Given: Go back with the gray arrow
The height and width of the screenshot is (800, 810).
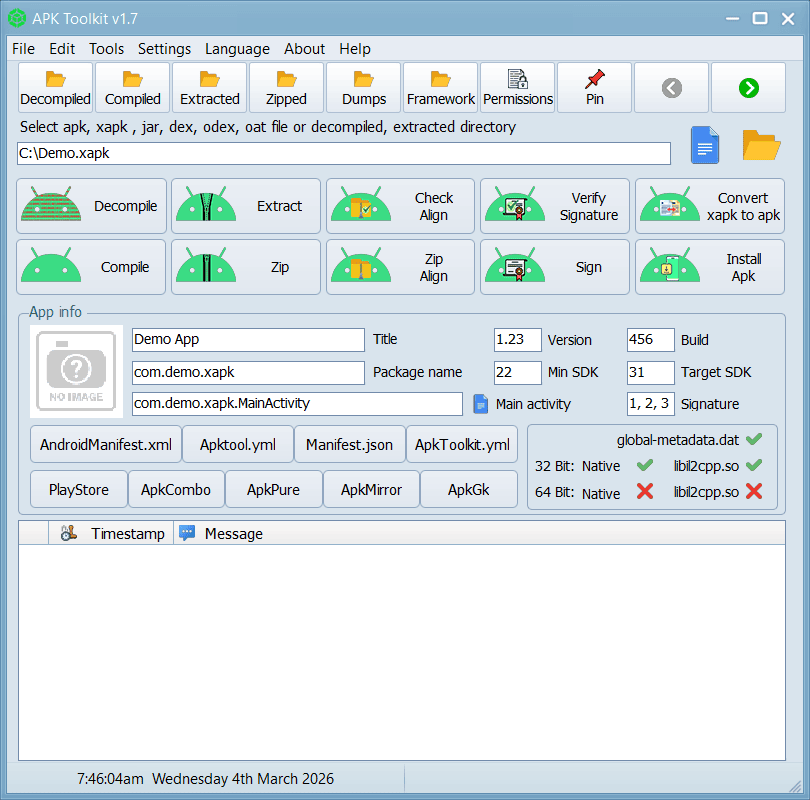Looking at the screenshot, I should click(672, 88).
